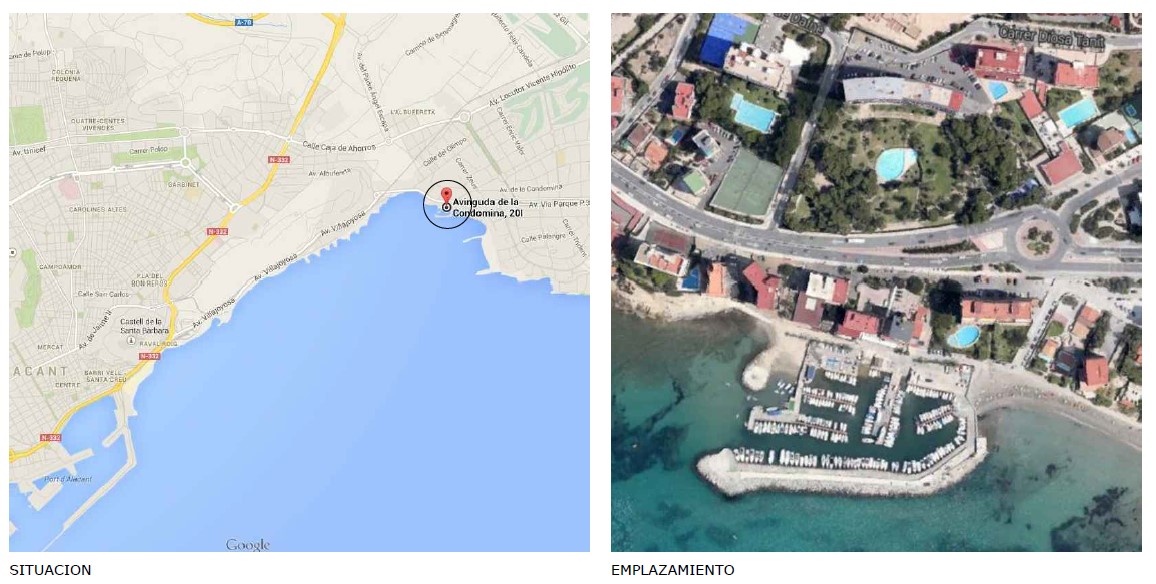Click the N-332 badge near Raval Roig
Screen dimensions: 1156x584
(x=149, y=356)
